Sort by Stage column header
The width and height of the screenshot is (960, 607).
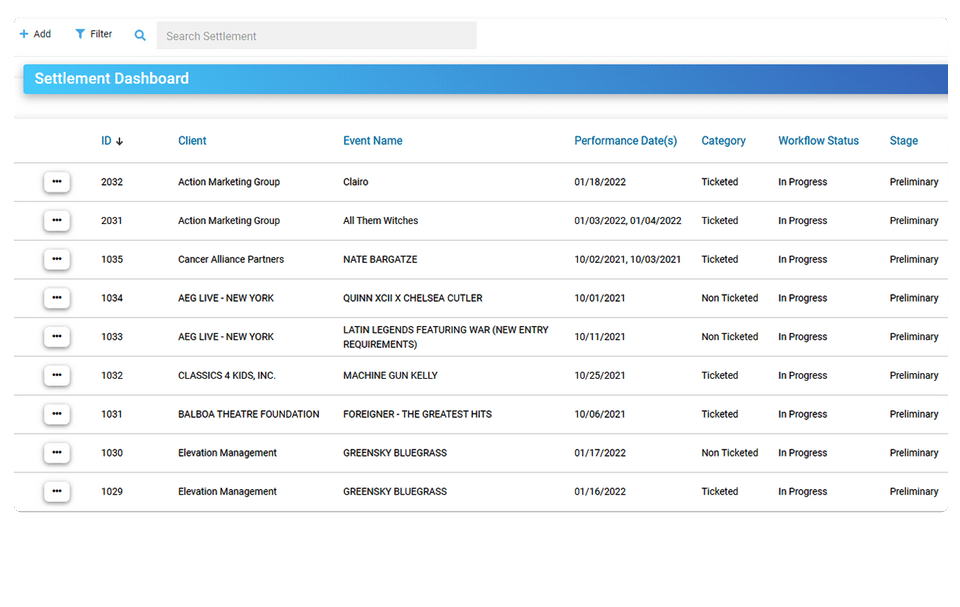point(904,141)
